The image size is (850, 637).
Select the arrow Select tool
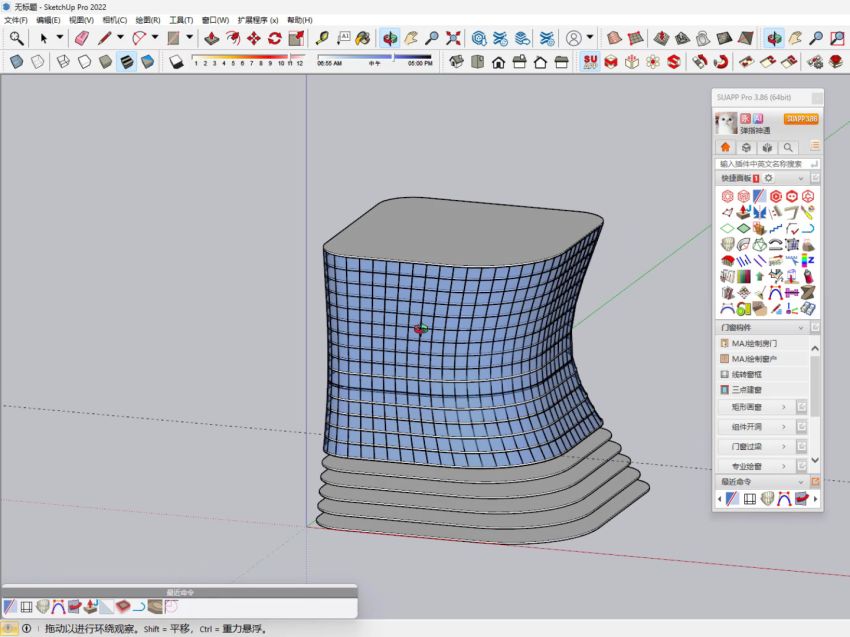pos(44,38)
